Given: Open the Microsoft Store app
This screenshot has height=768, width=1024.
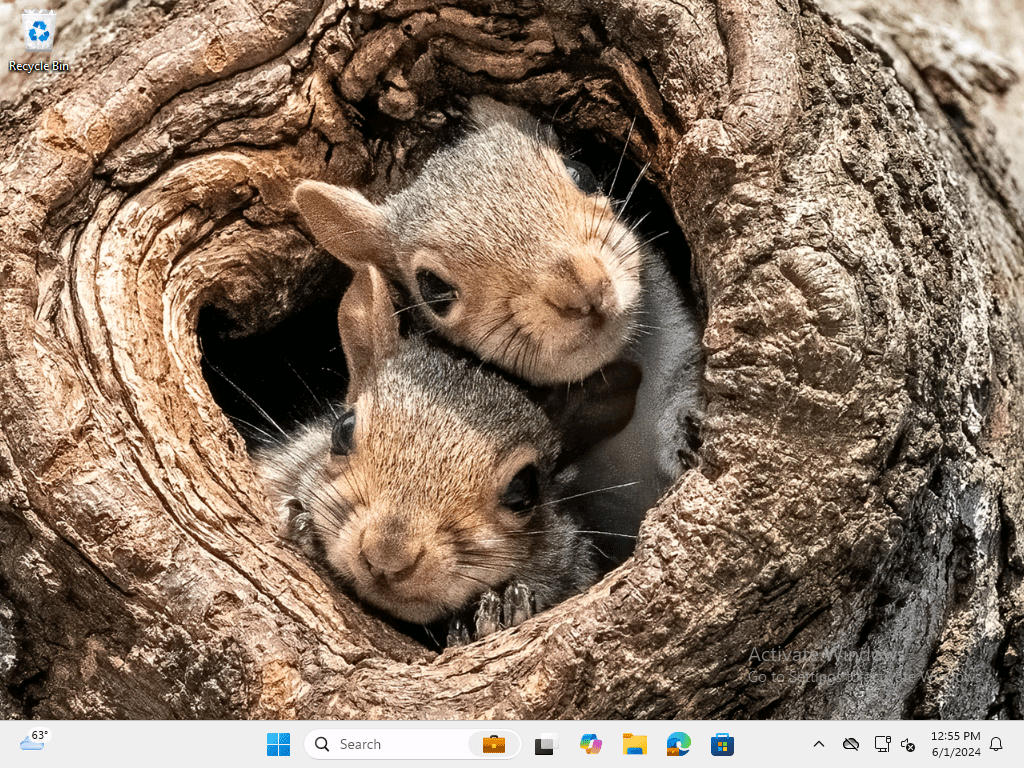Looking at the screenshot, I should (722, 744).
